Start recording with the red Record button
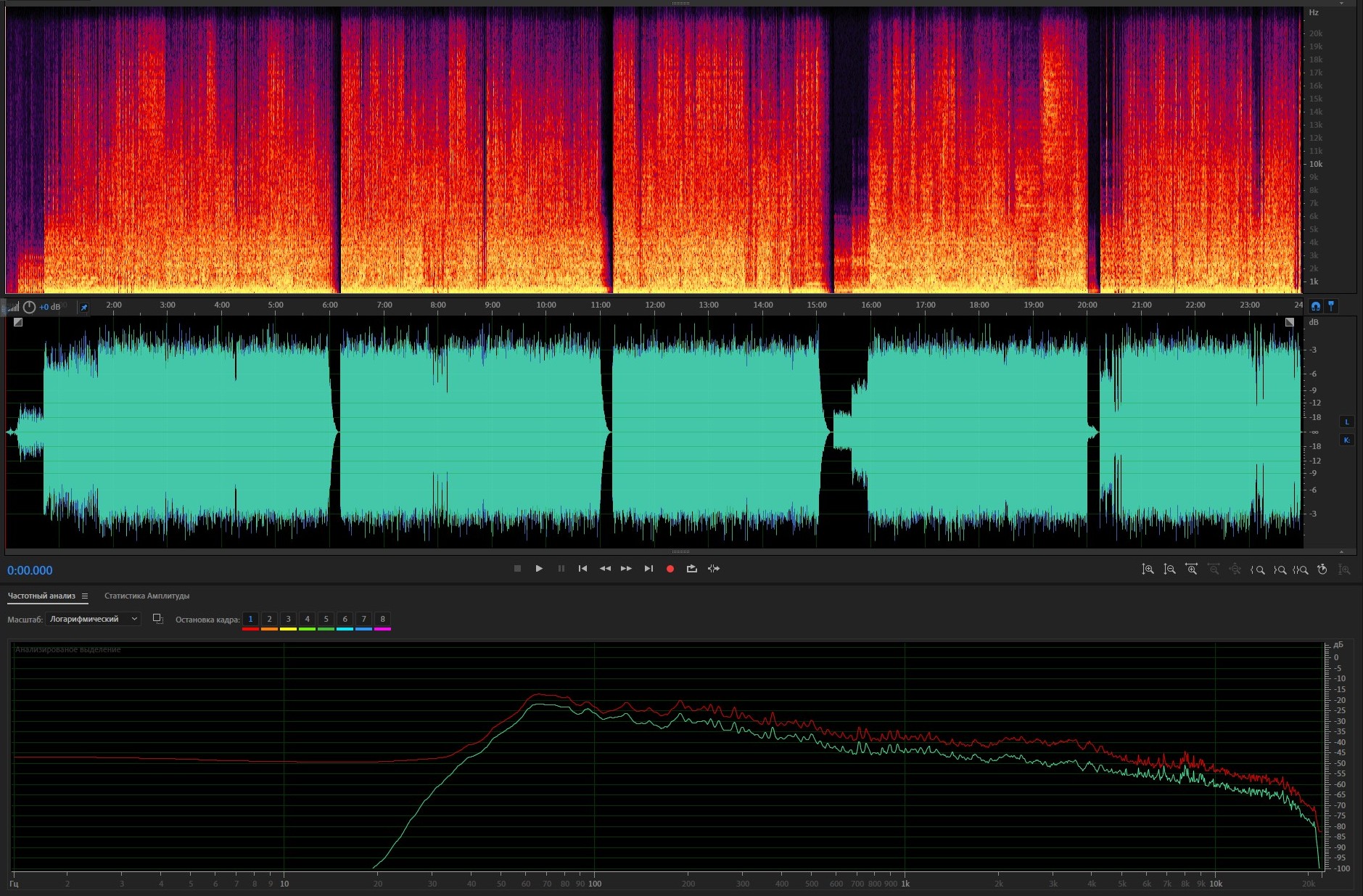 [670, 569]
